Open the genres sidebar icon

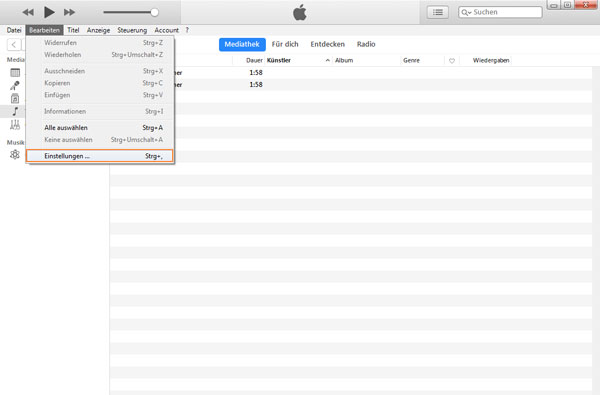[15, 124]
